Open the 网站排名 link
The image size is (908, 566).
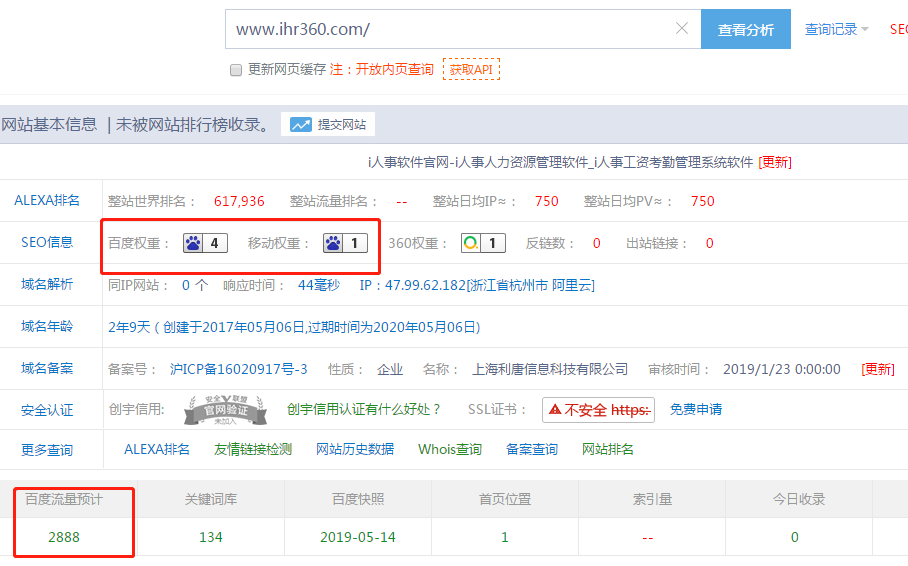click(x=607, y=450)
